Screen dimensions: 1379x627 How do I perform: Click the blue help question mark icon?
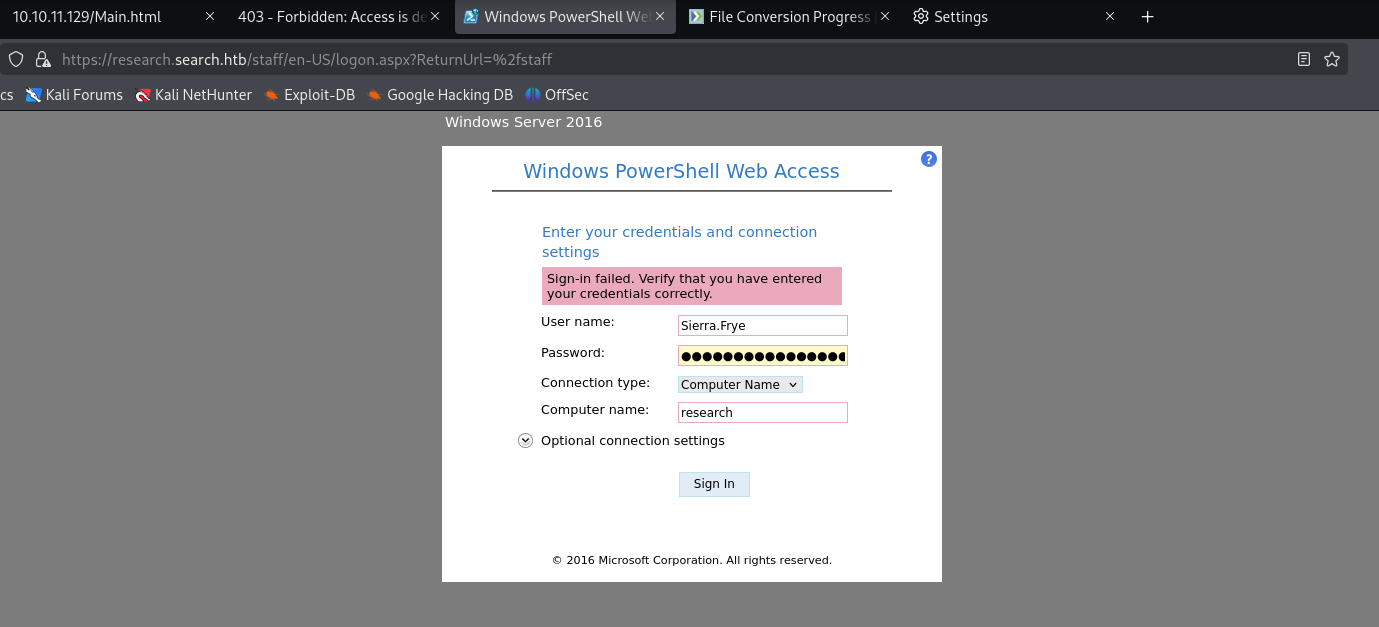click(929, 159)
